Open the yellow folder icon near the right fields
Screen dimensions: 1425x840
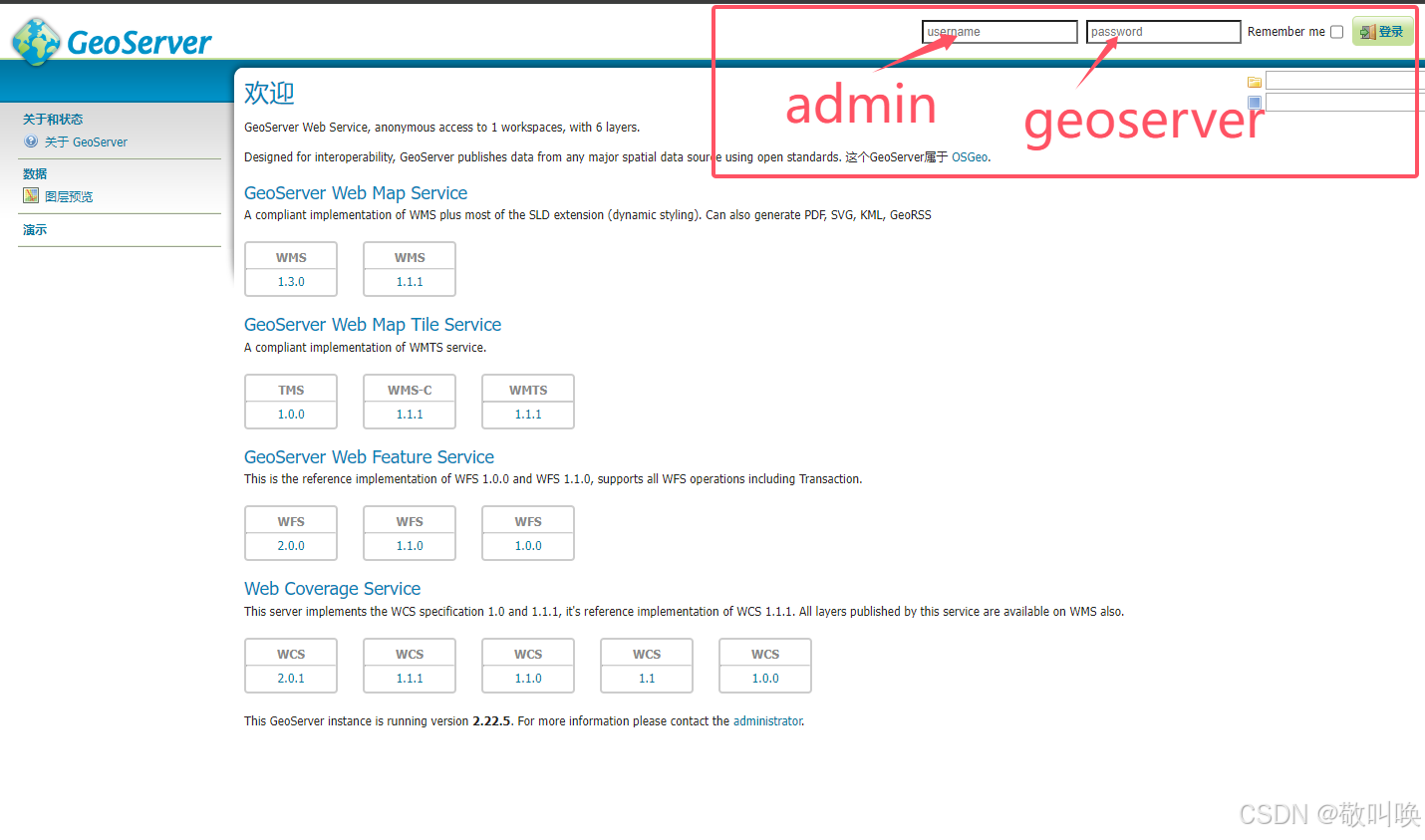coord(1254,80)
